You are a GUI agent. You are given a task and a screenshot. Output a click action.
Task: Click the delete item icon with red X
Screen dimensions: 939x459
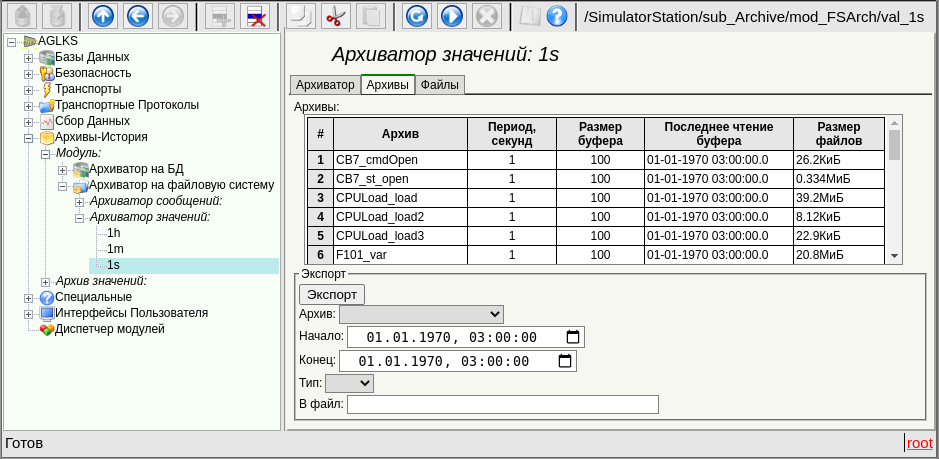pos(255,16)
